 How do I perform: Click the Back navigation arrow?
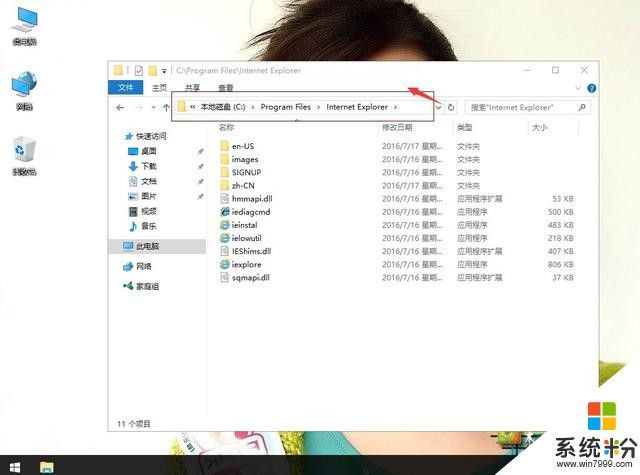tap(120, 108)
